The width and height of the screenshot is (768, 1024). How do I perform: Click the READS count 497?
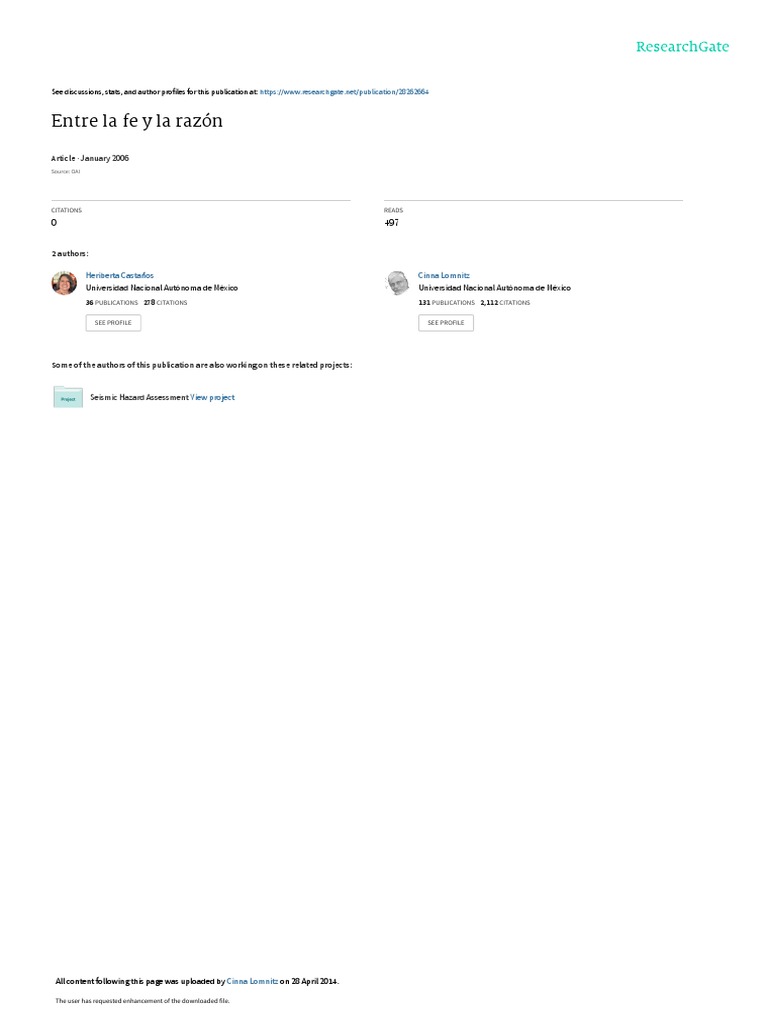(x=391, y=223)
